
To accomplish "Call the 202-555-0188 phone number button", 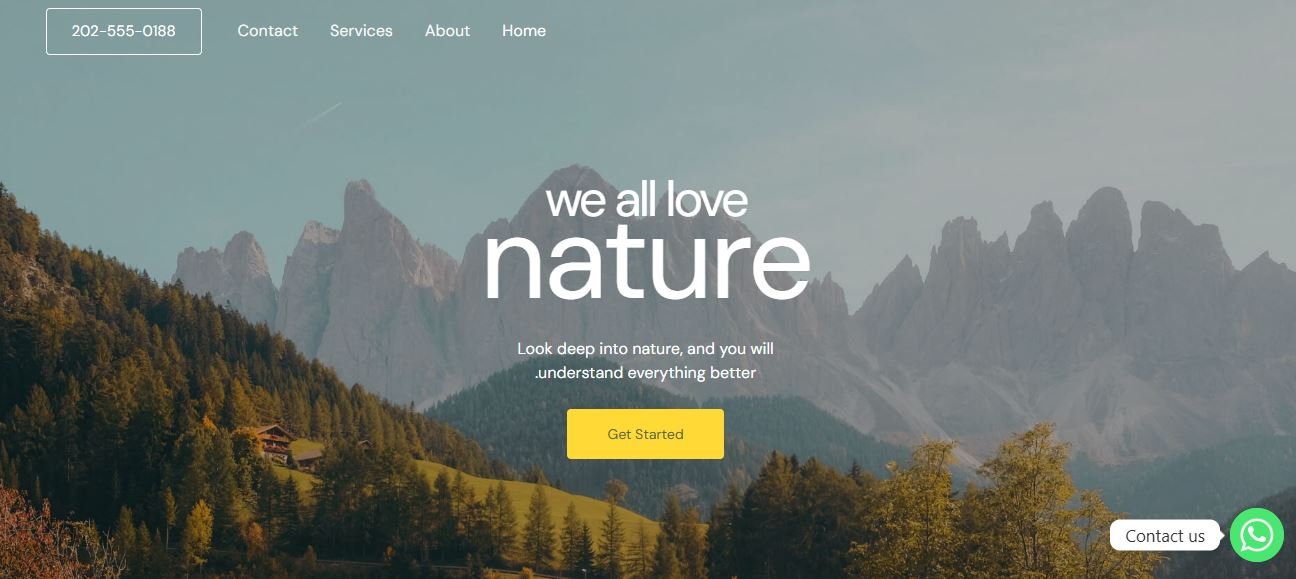I will 124,31.
